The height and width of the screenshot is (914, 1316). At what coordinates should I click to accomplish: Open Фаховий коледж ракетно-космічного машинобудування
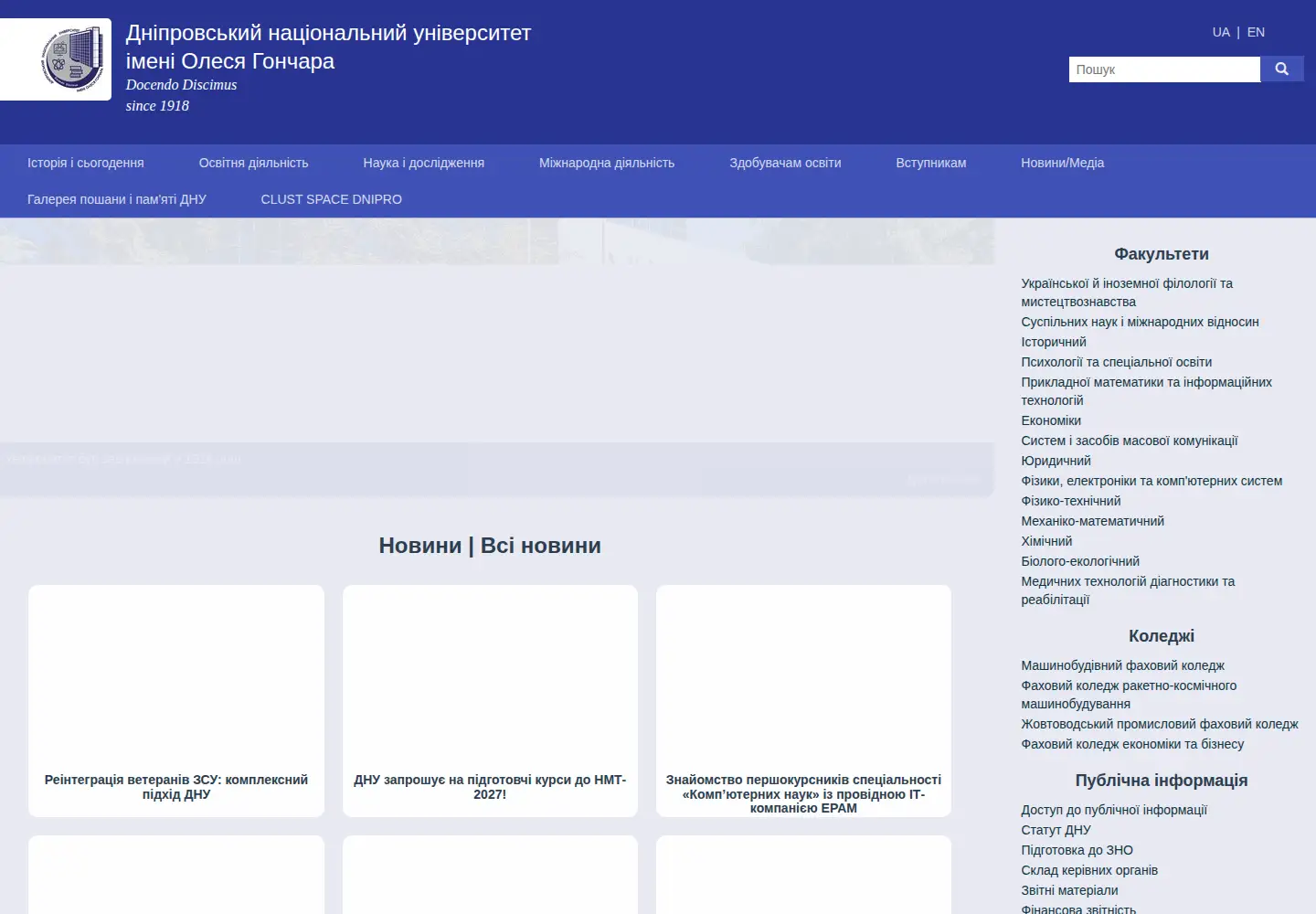click(1129, 695)
